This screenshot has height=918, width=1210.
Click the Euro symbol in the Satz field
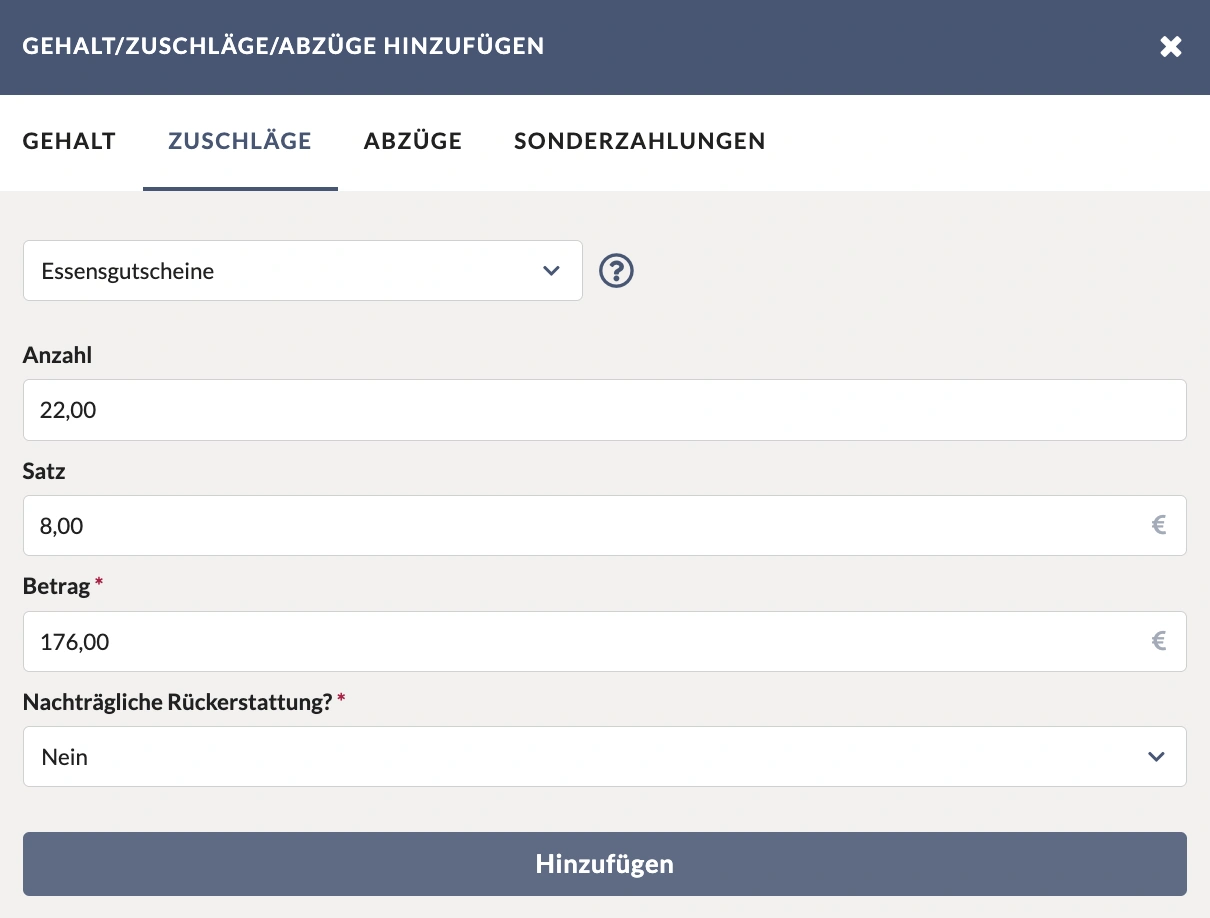[1159, 525]
